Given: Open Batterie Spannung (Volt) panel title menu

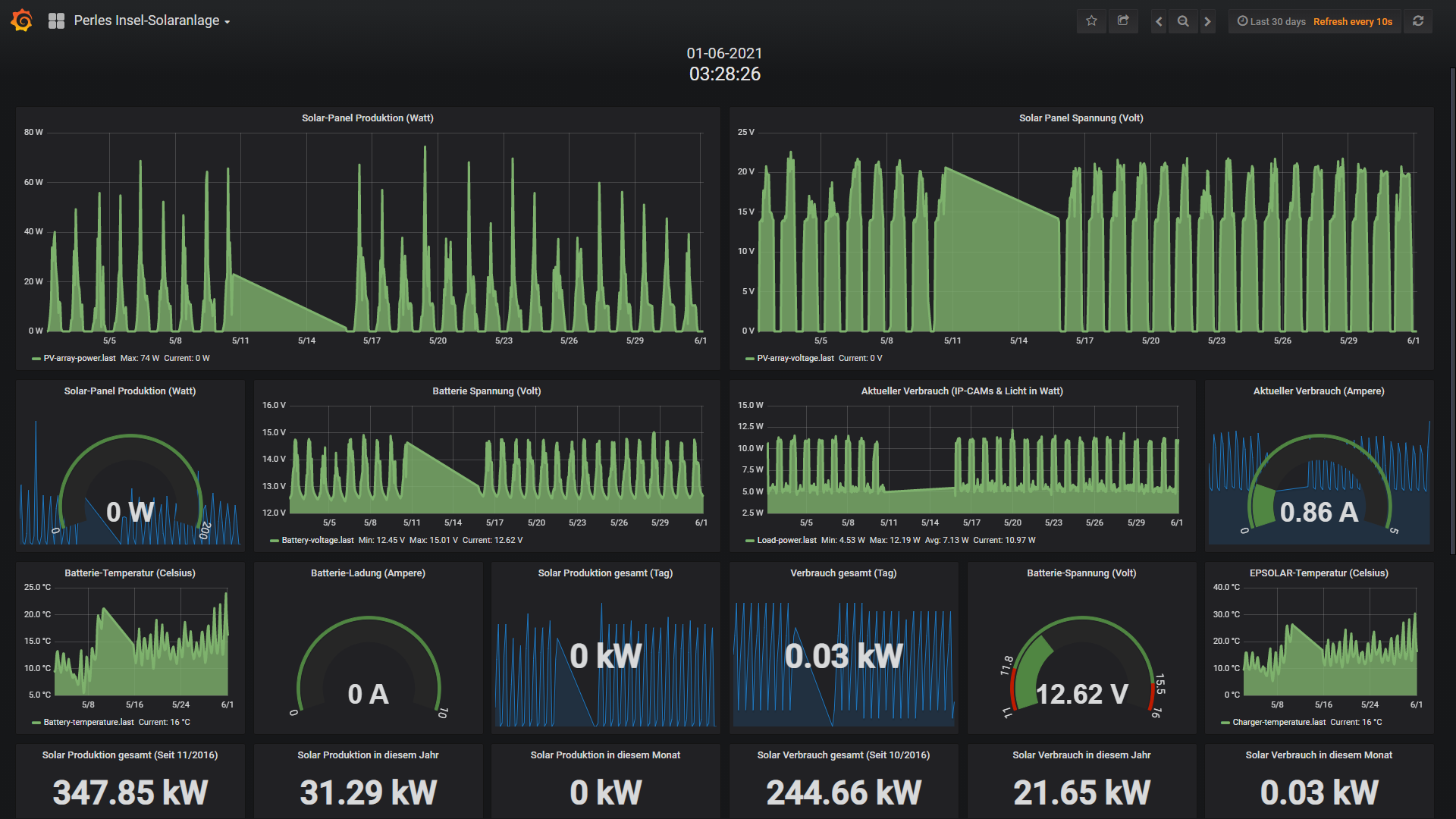Looking at the screenshot, I should click(x=486, y=391).
